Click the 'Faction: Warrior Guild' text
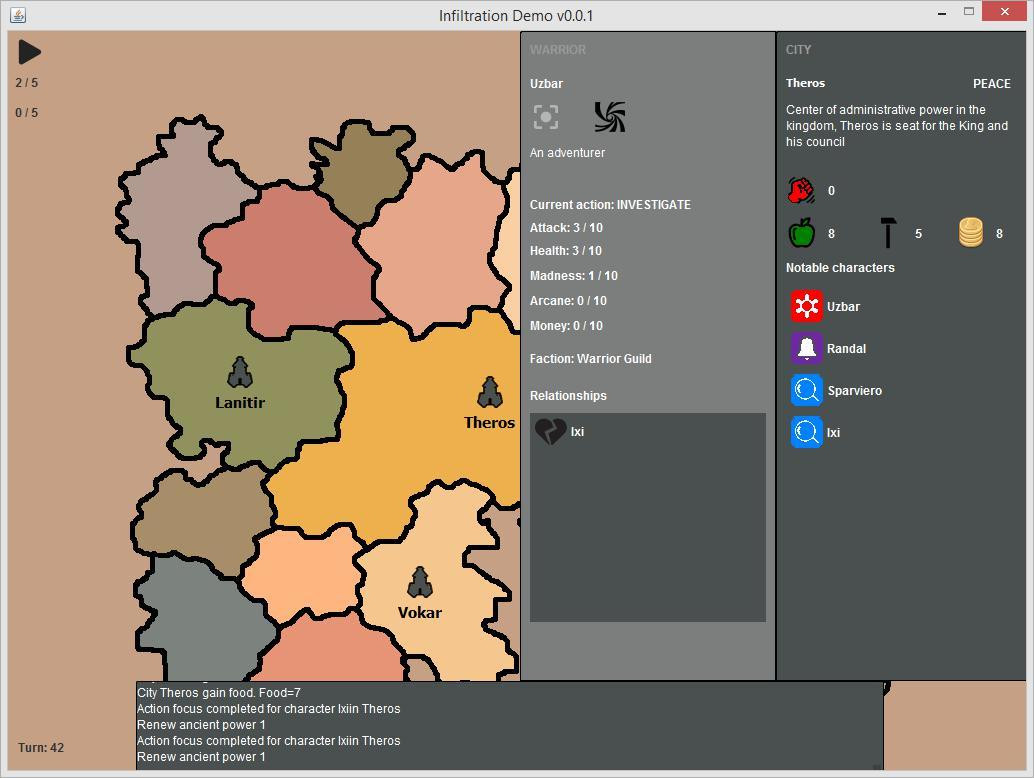The height and width of the screenshot is (778, 1034). [x=591, y=359]
